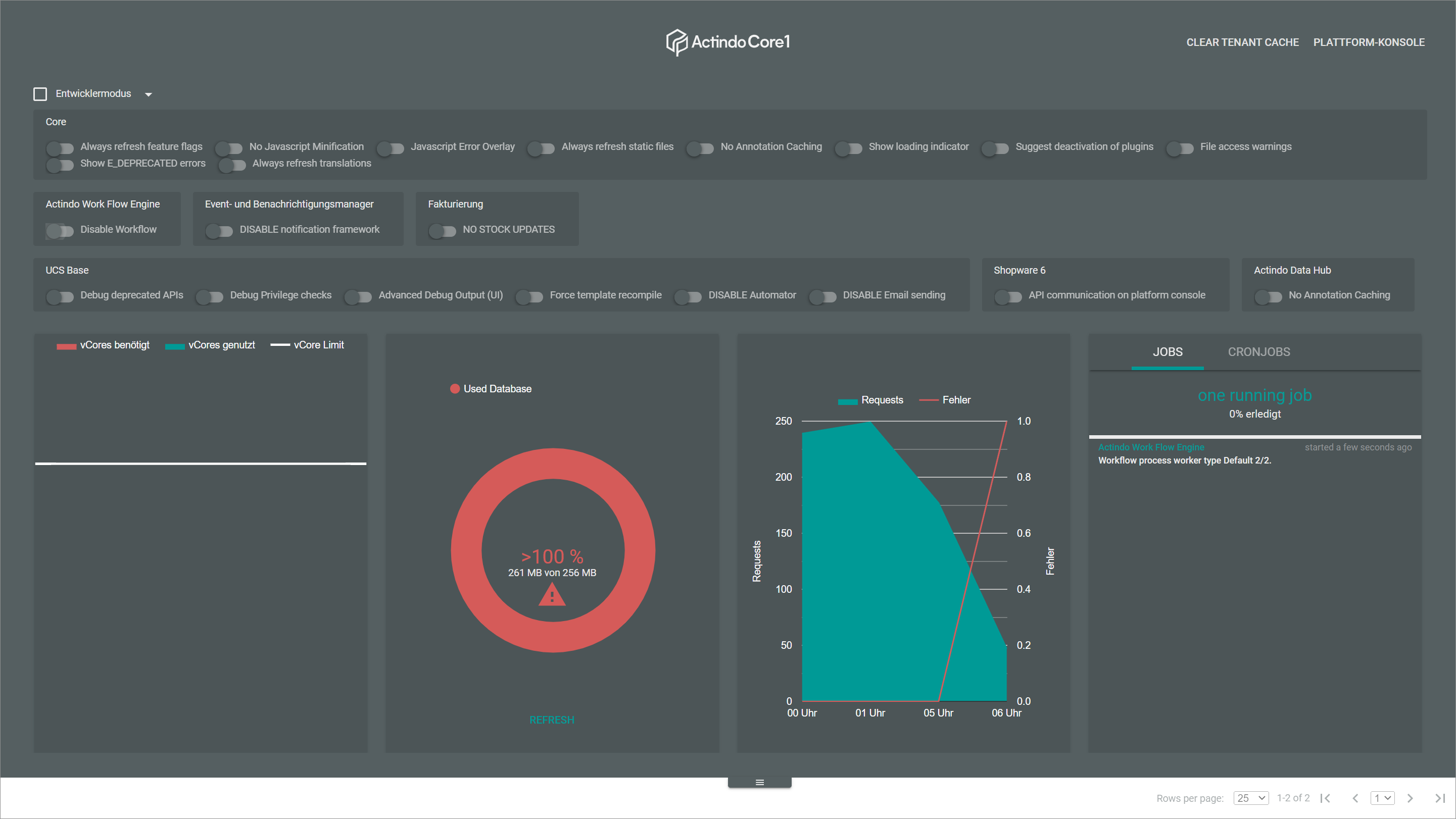1456x819 pixels.
Task: Toggle Show E_DEPRECATED errors
Action: (60, 165)
